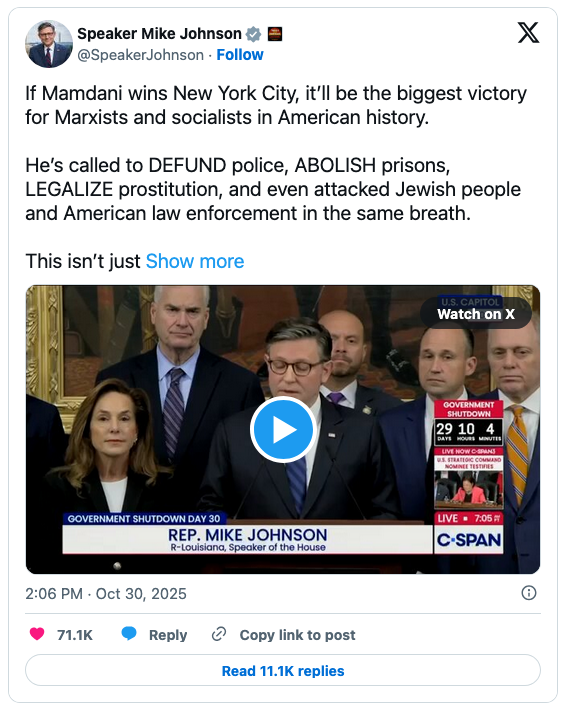This screenshot has height=709, width=568.
Task: Open the 2:06 PM Oct 30, 2025 timestamp
Action: [106, 594]
